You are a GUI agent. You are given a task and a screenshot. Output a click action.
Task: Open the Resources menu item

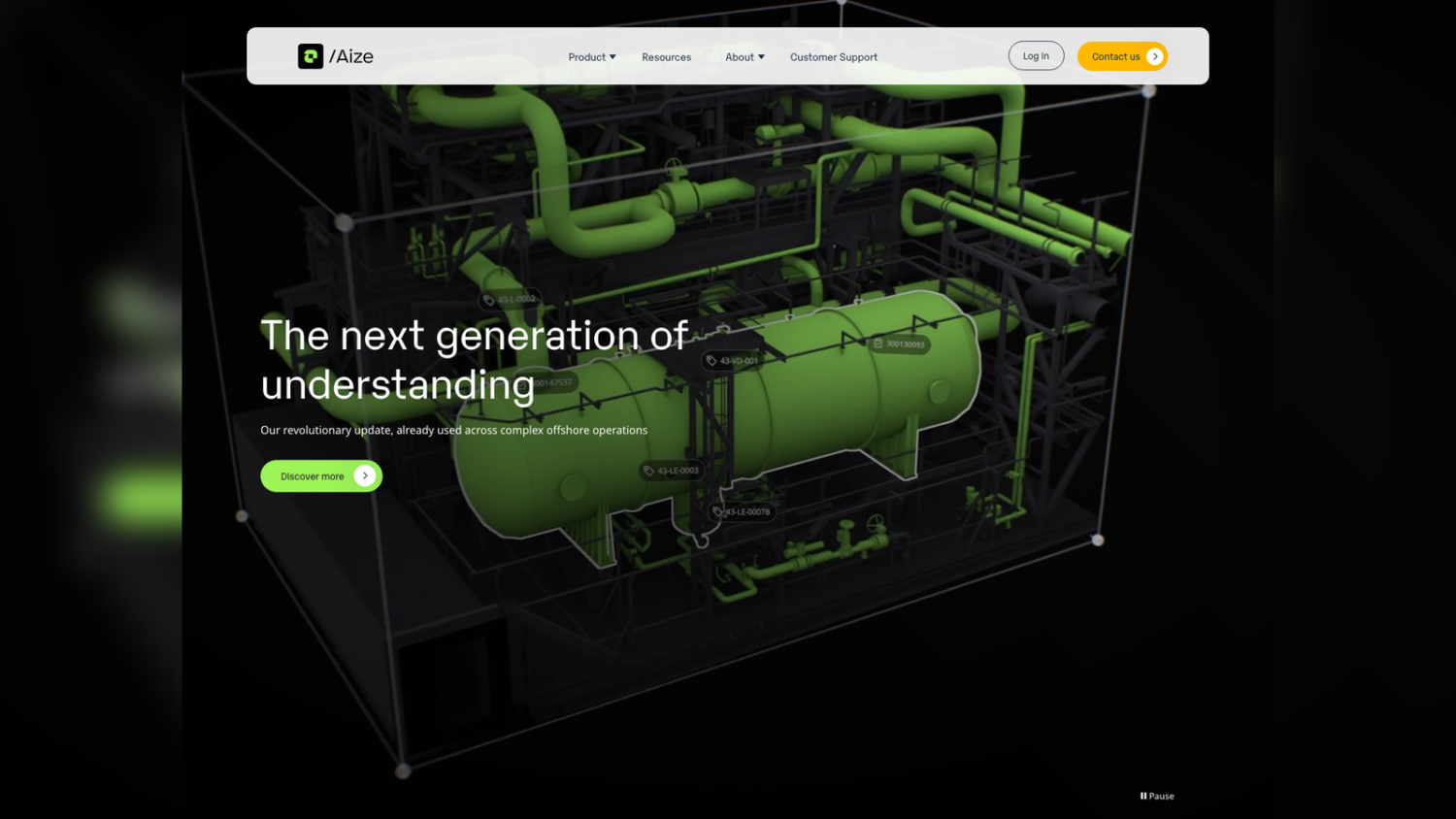(667, 57)
